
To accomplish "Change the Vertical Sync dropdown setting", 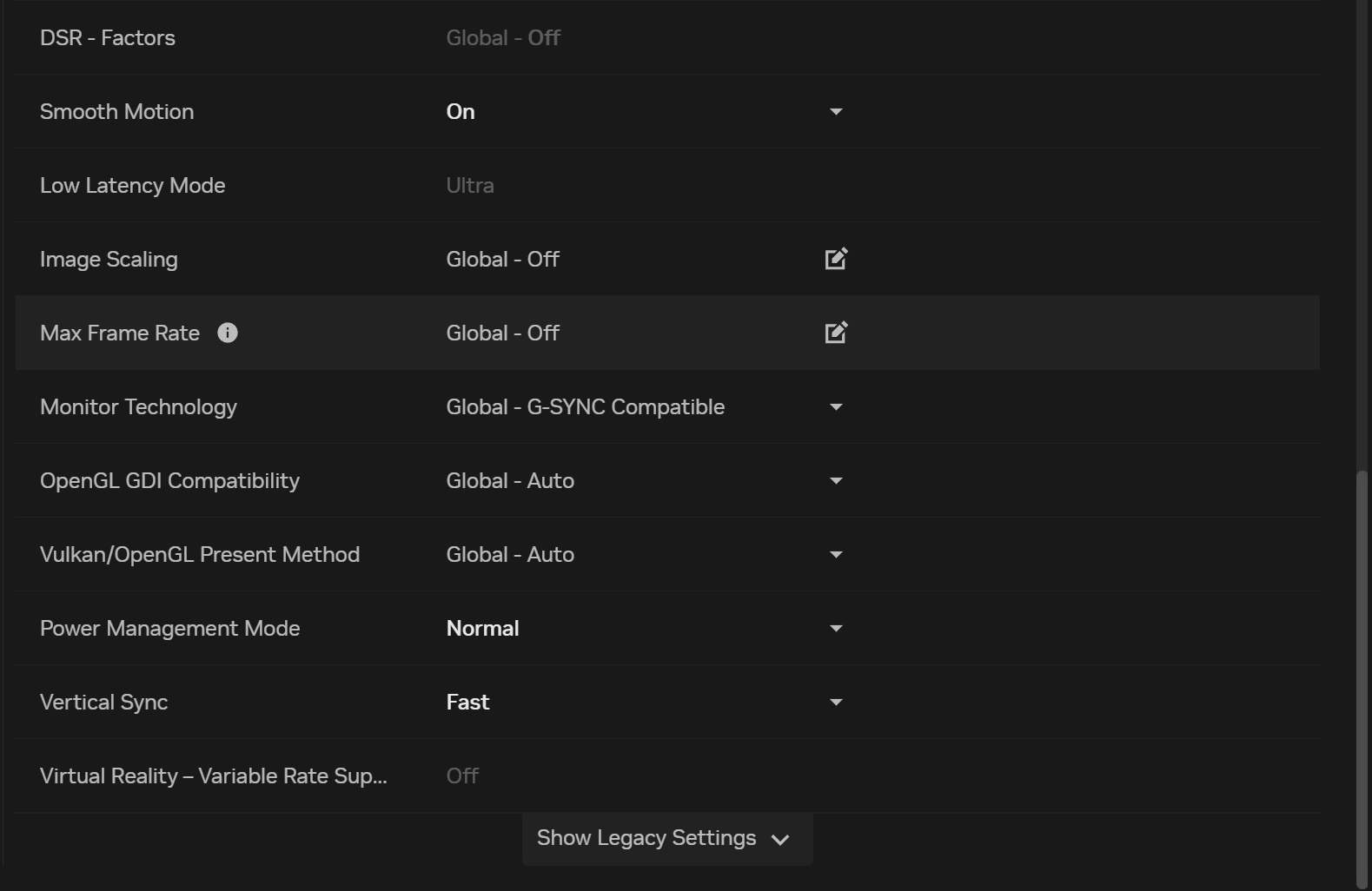I will [x=835, y=702].
